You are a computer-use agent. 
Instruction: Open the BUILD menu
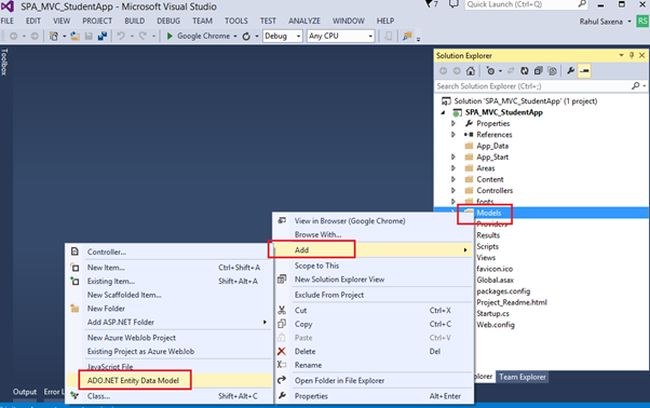point(134,21)
